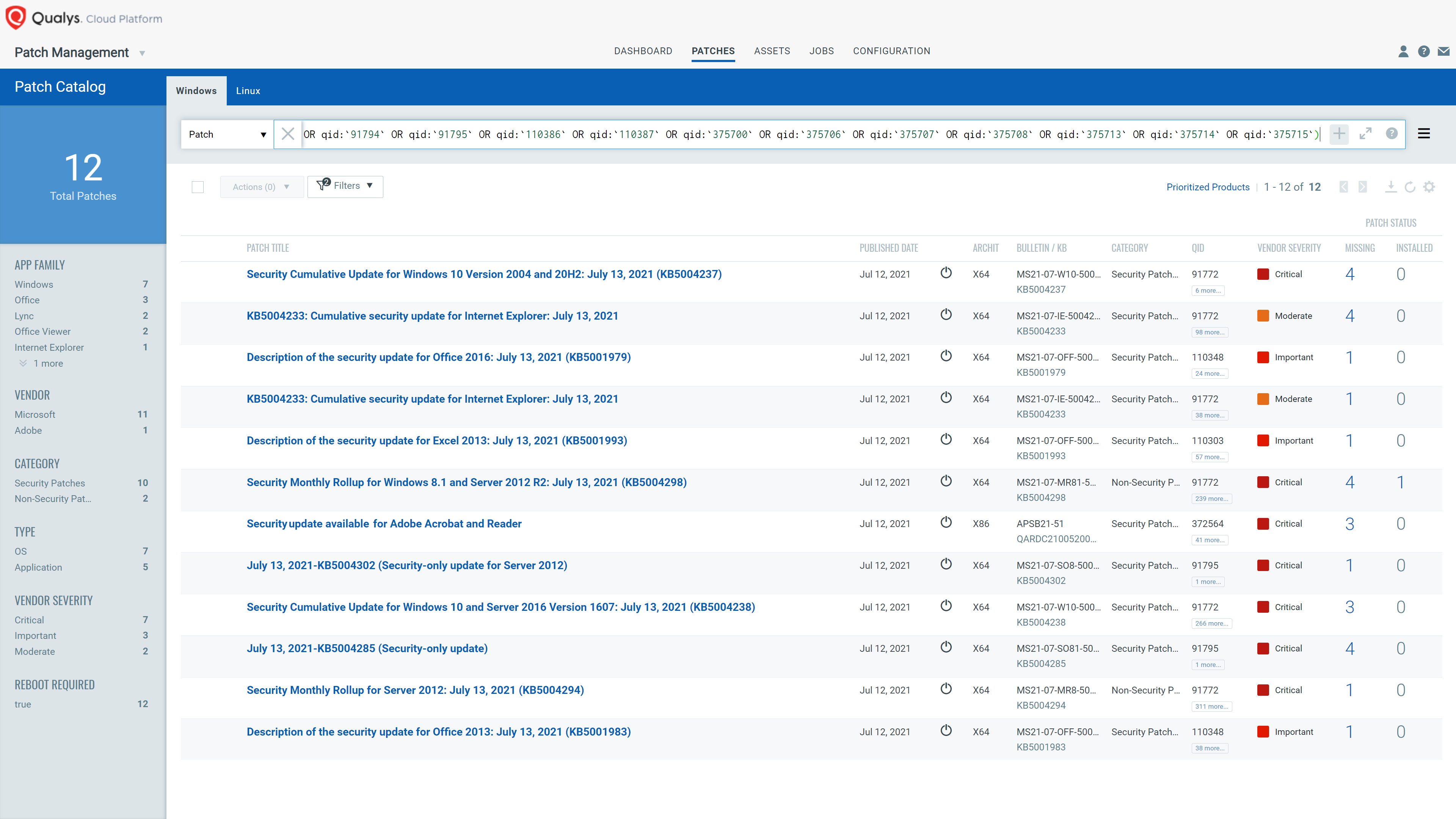The height and width of the screenshot is (819, 1456).
Task: Open the Patch search type dropdown
Action: coord(227,134)
